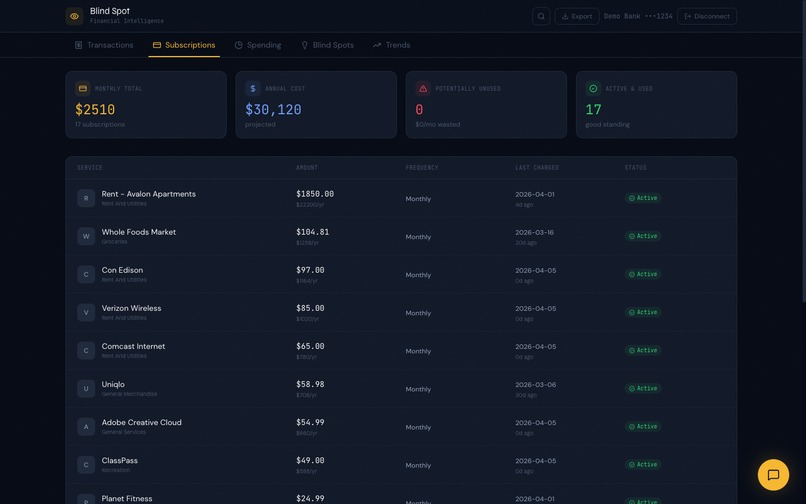Viewport: 806px width, 504px height.
Task: Click the $58.98 Uniqlo amount
Action: (310, 384)
